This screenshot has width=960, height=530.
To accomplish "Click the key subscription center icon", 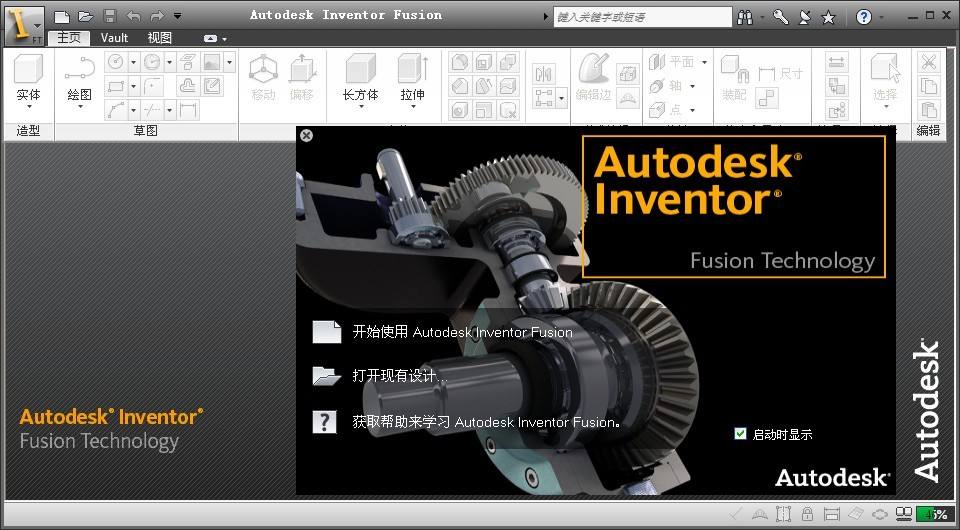I will point(781,17).
